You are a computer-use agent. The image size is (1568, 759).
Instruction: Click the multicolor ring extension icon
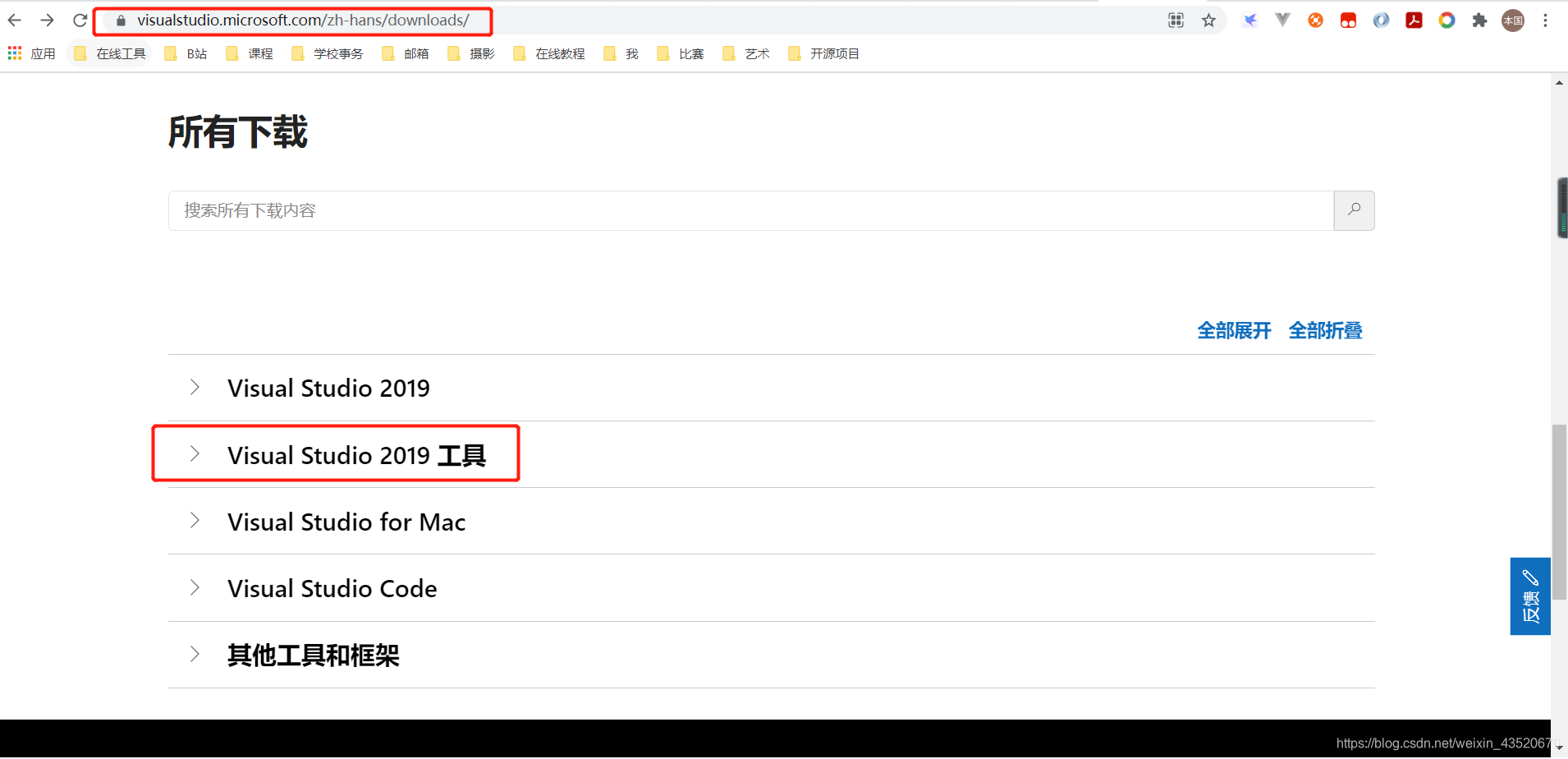1447,21
